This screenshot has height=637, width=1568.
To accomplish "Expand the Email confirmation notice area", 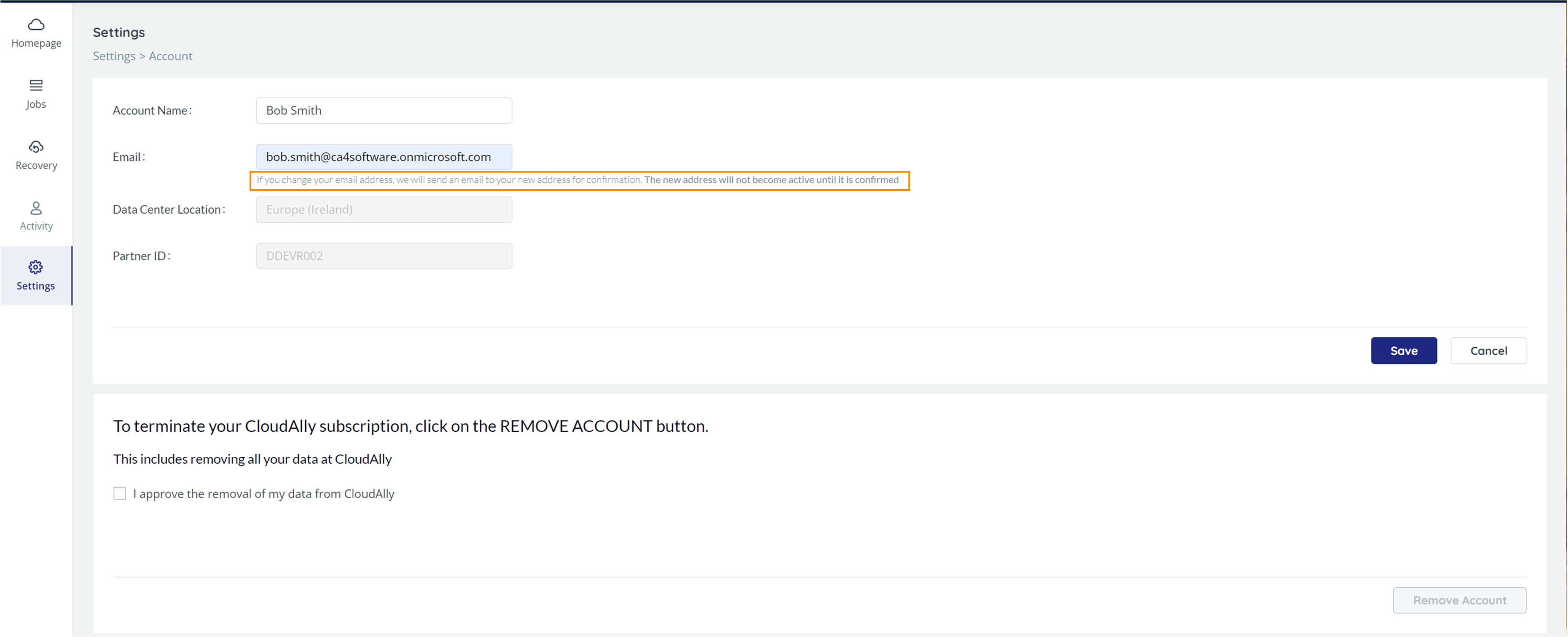I will coord(578,180).
